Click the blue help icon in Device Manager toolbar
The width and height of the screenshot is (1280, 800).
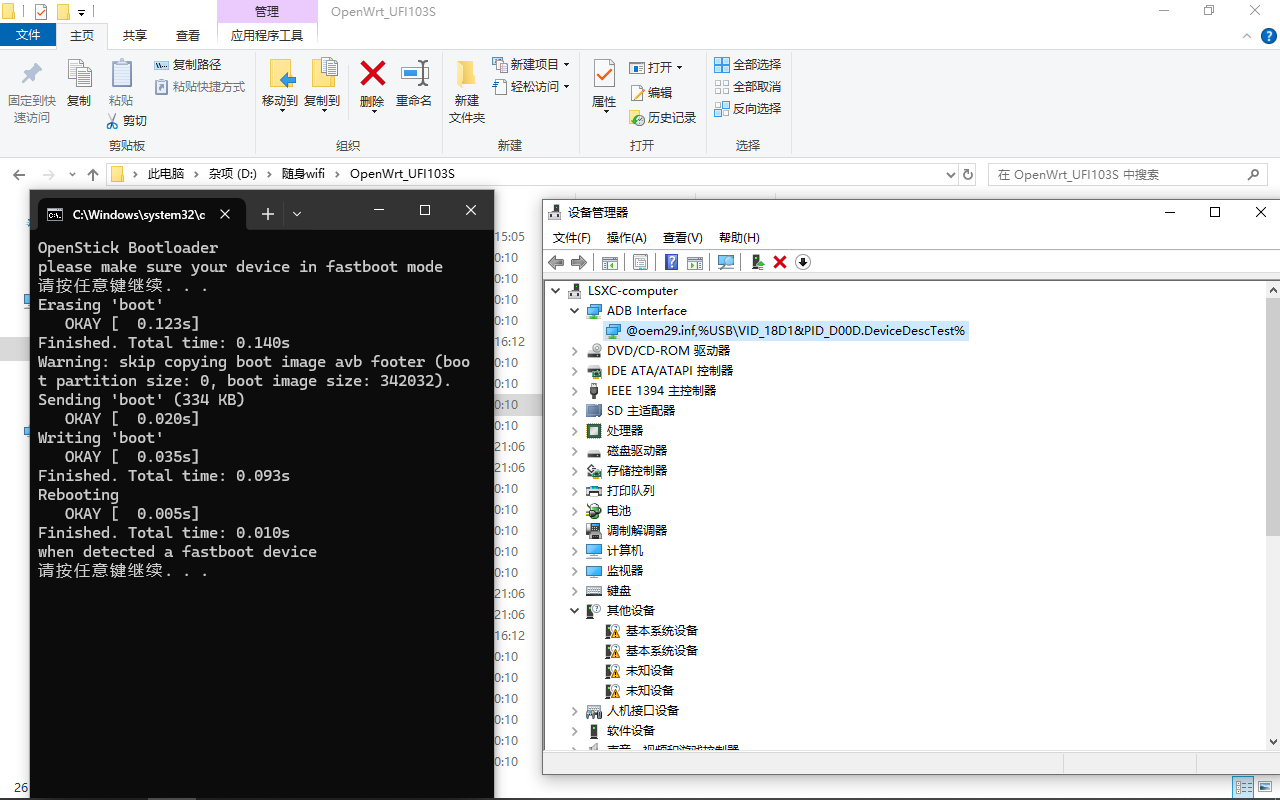tap(671, 262)
